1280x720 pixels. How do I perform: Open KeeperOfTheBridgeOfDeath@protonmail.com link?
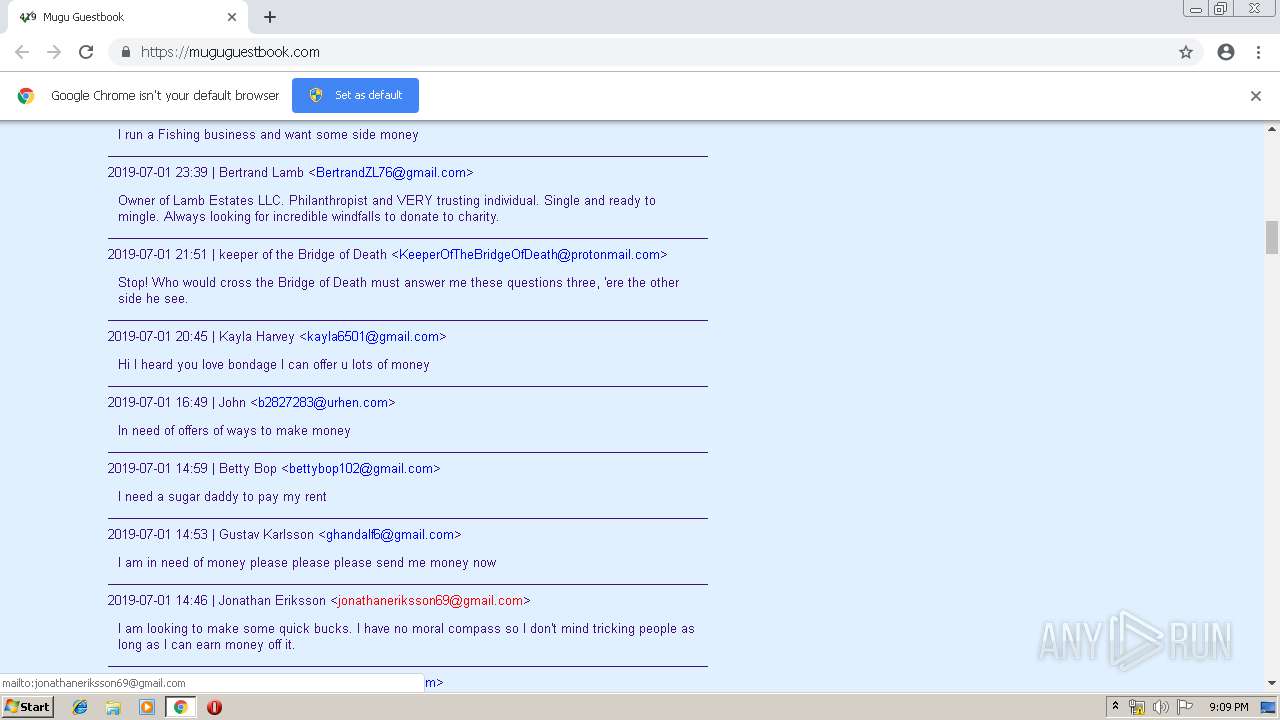pos(529,254)
